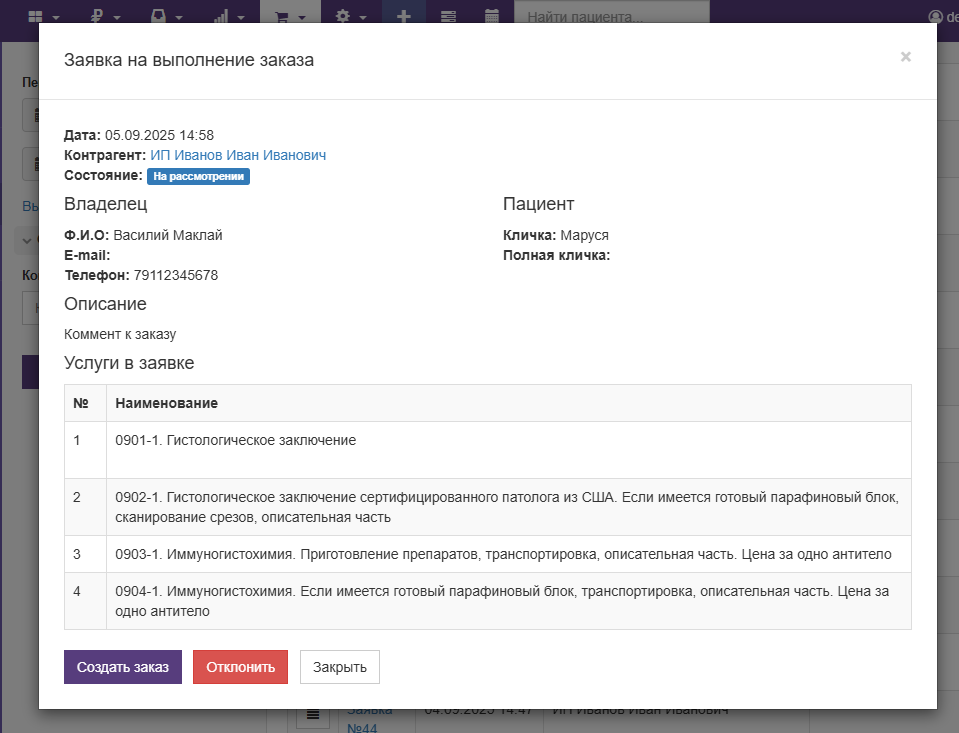
Task: Open the Заявка №44 link below the dialog
Action: pos(362,722)
